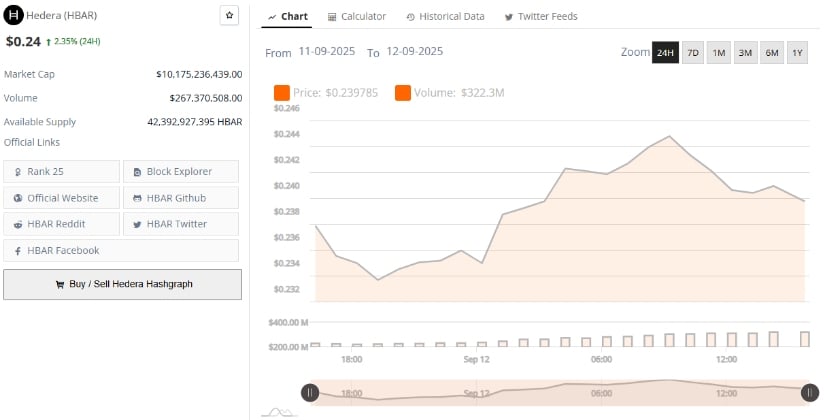This screenshot has height=420, width=825.
Task: Open the HBAR Twitter link
Action: coord(180,224)
